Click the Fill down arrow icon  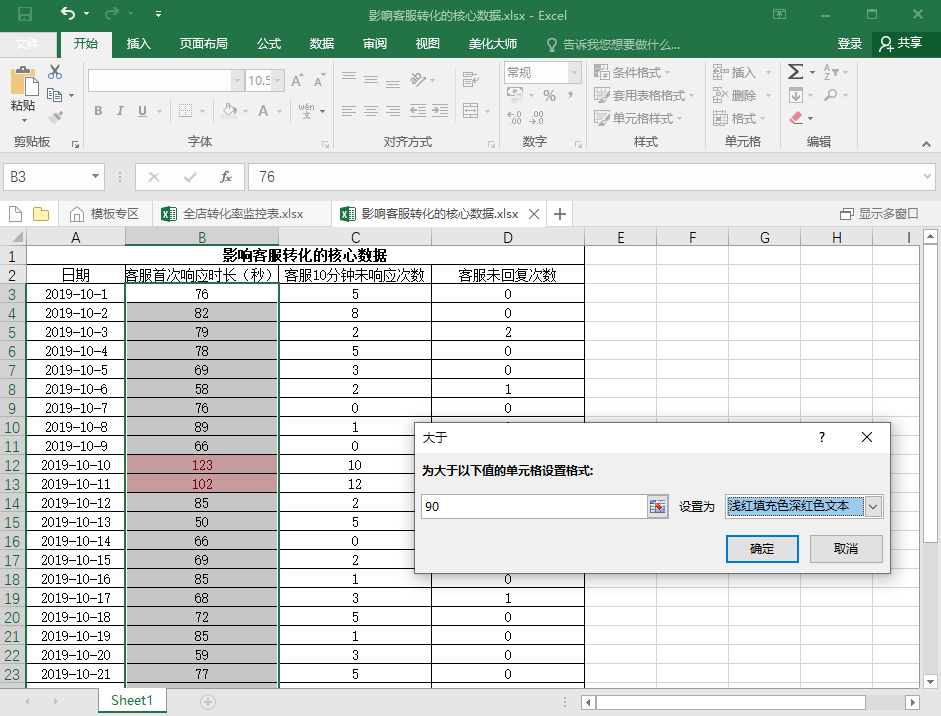pos(796,95)
